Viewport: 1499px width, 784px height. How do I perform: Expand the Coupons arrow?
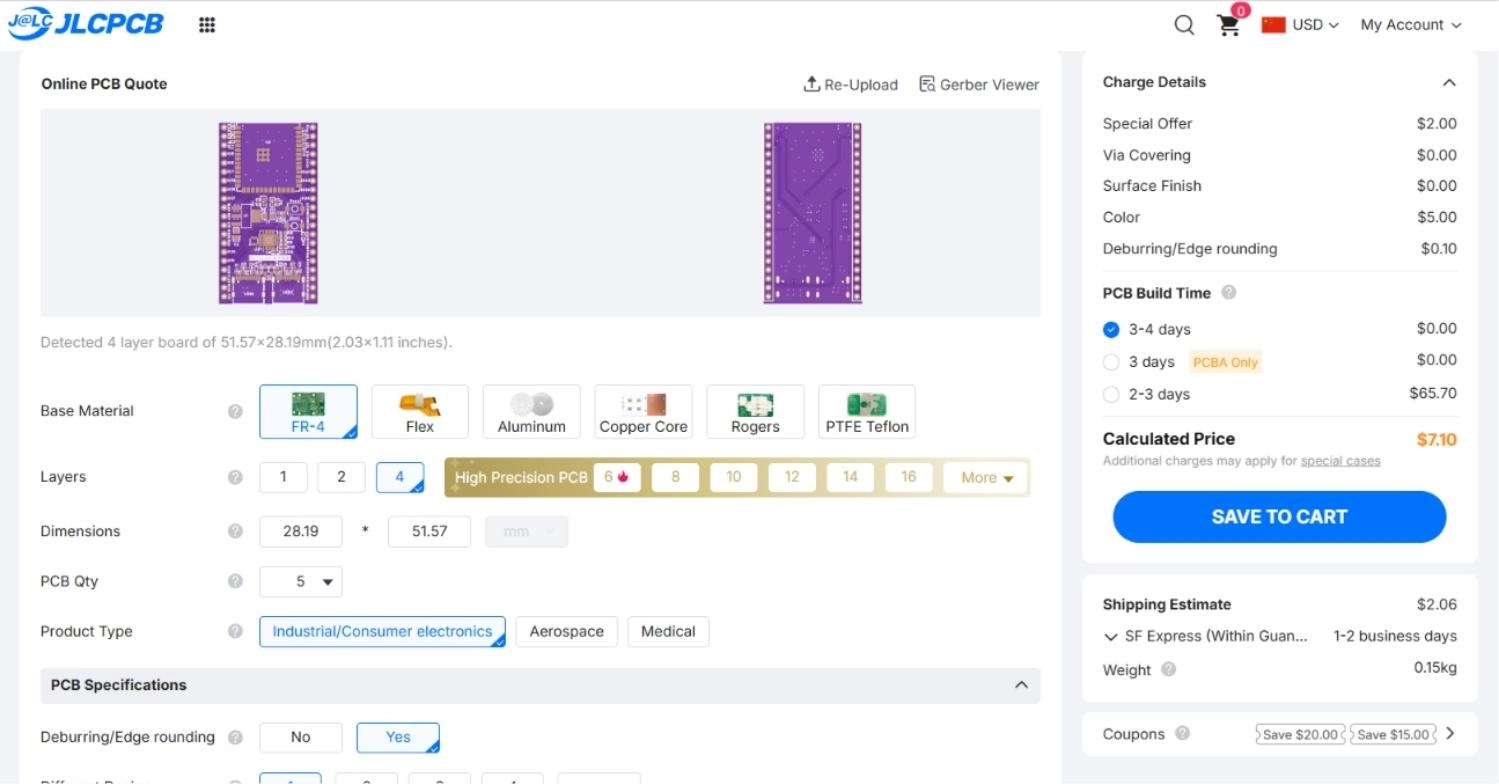(x=1451, y=733)
